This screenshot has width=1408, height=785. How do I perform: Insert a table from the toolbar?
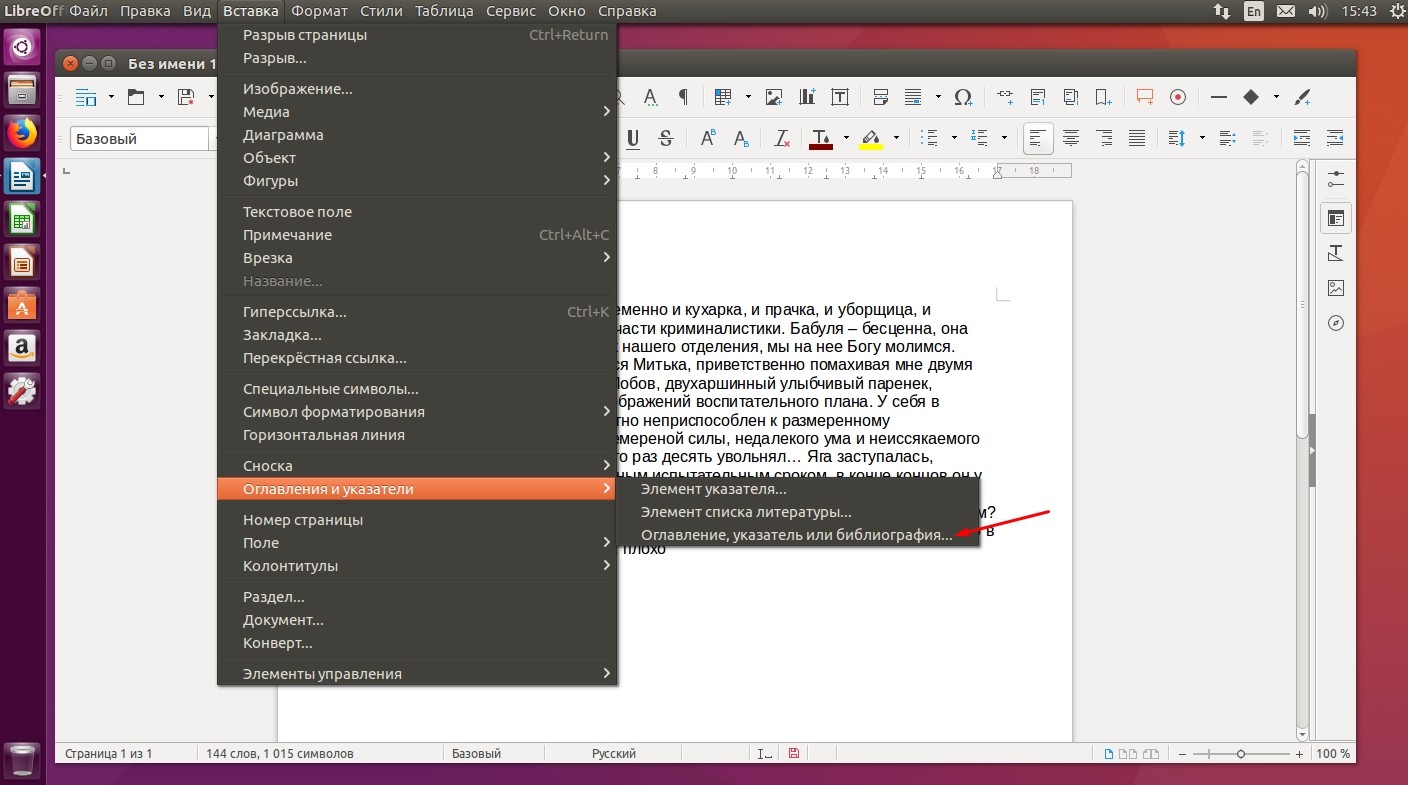coord(722,97)
